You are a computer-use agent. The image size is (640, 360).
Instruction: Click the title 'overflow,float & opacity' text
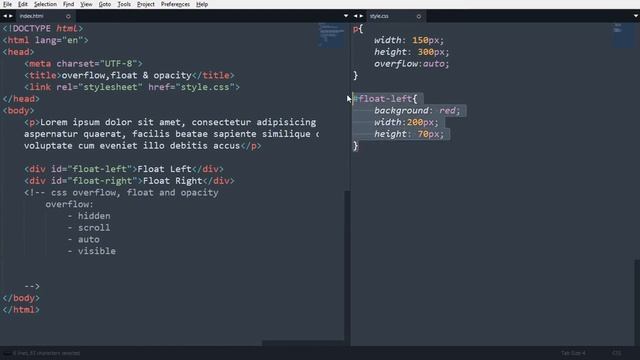(127, 76)
